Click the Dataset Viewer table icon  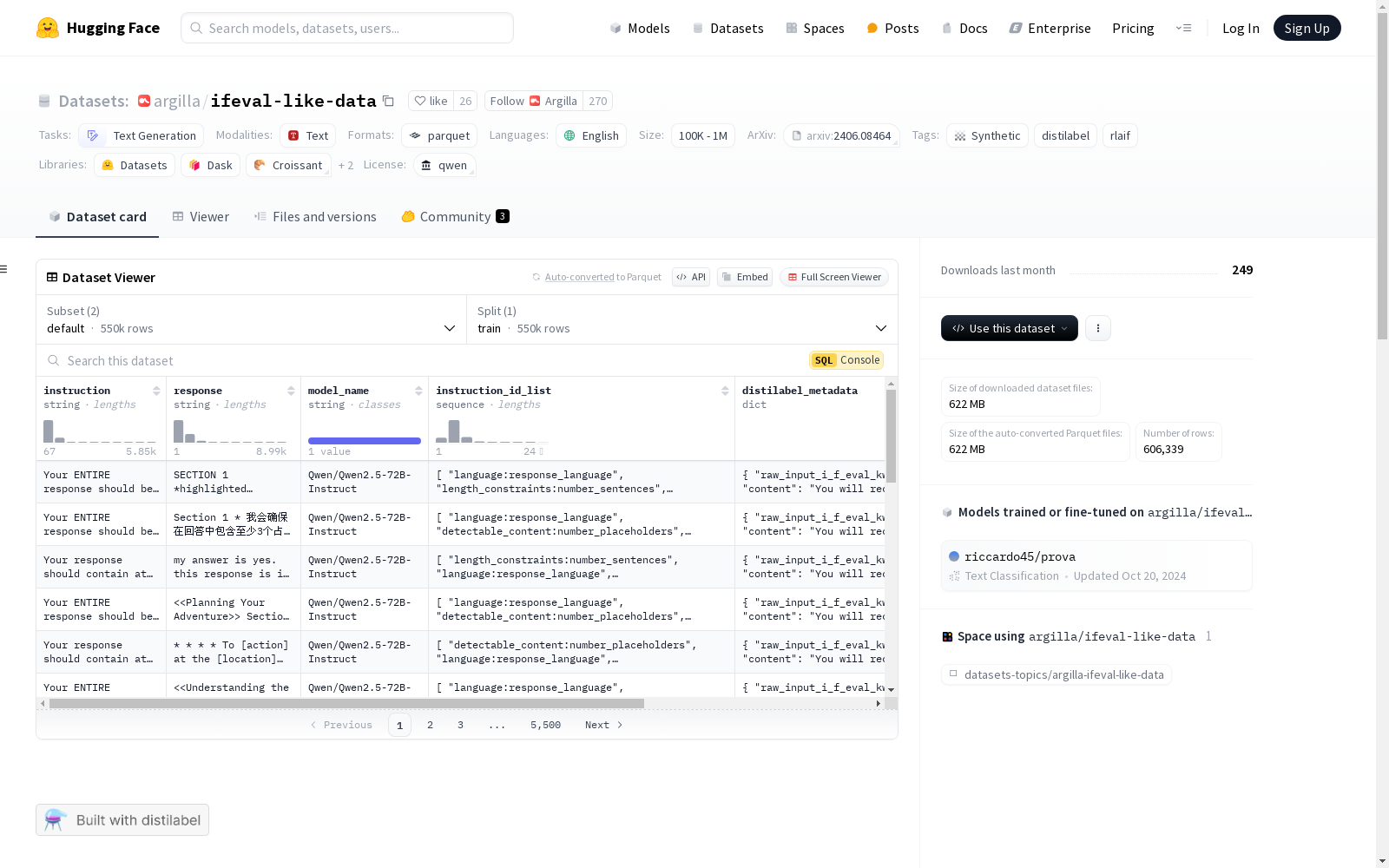pos(52,278)
